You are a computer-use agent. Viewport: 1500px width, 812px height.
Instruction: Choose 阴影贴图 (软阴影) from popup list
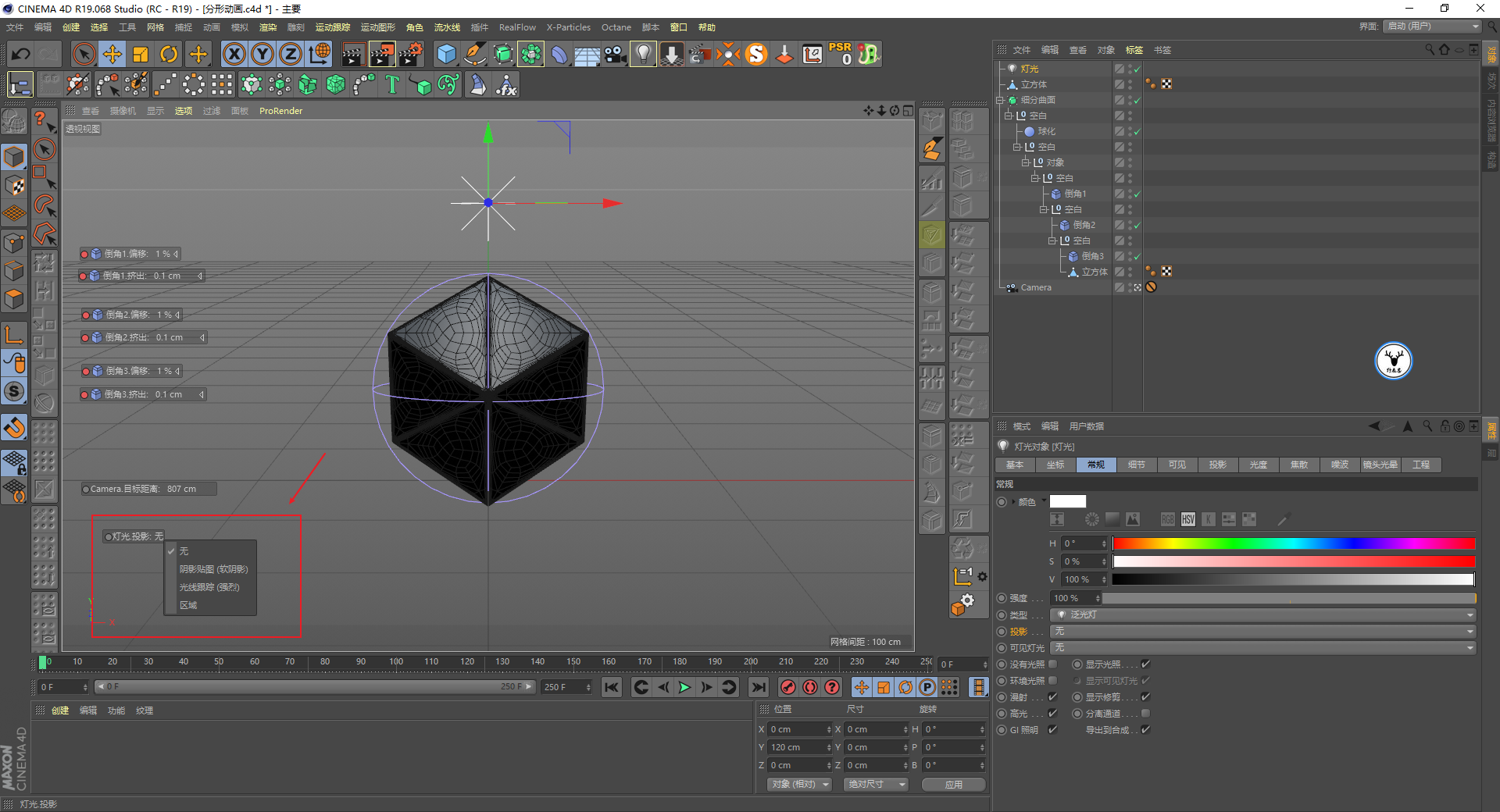point(213,569)
